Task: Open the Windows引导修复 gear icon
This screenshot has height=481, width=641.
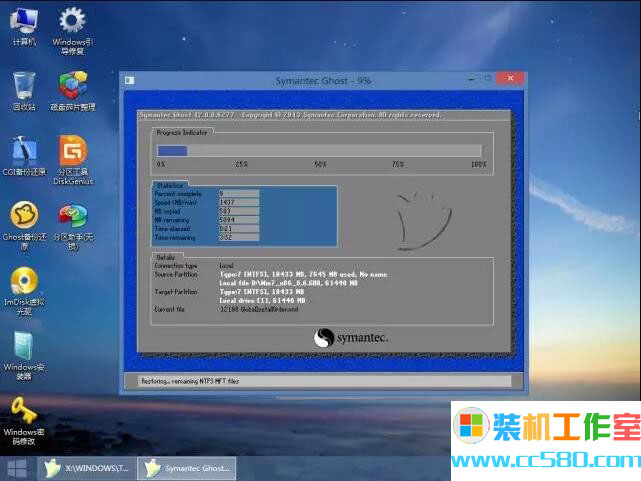Action: (72, 30)
